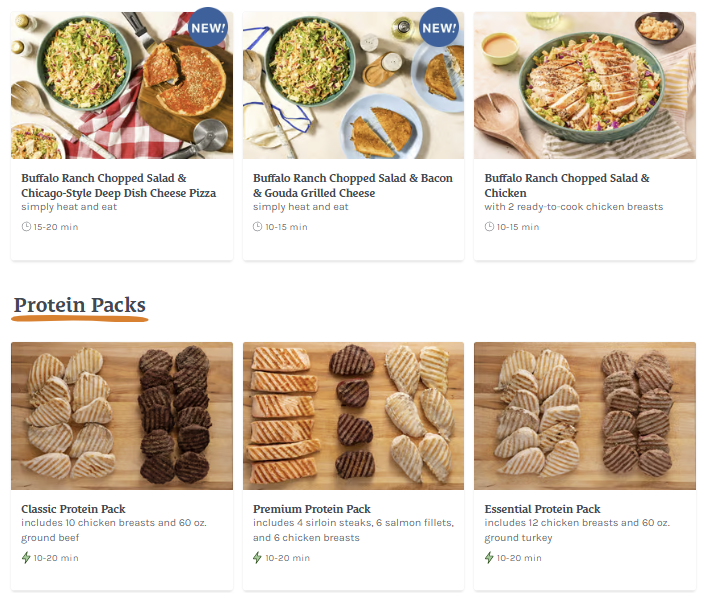The height and width of the screenshot is (593, 702).
Task: View the Premium Protein Pack image
Action: (353, 416)
